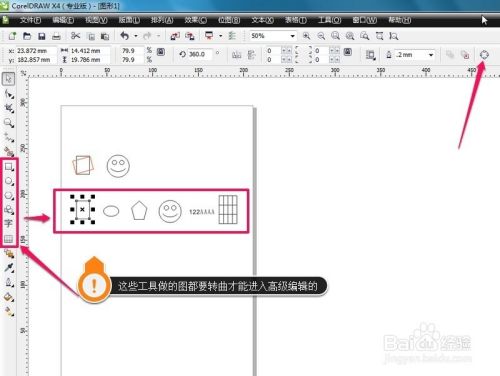Create a new document
This screenshot has width=500, height=376.
12,36
